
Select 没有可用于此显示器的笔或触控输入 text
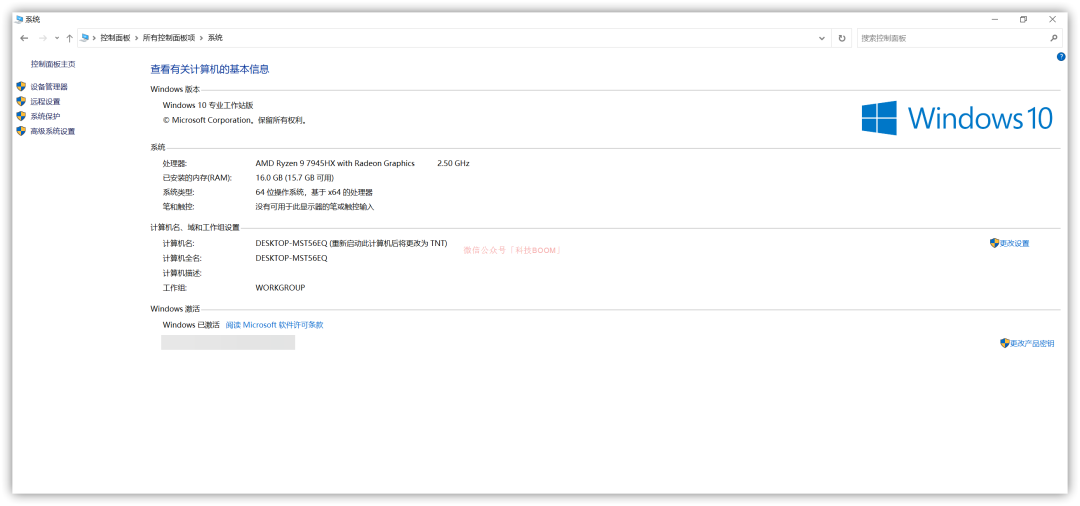point(314,207)
